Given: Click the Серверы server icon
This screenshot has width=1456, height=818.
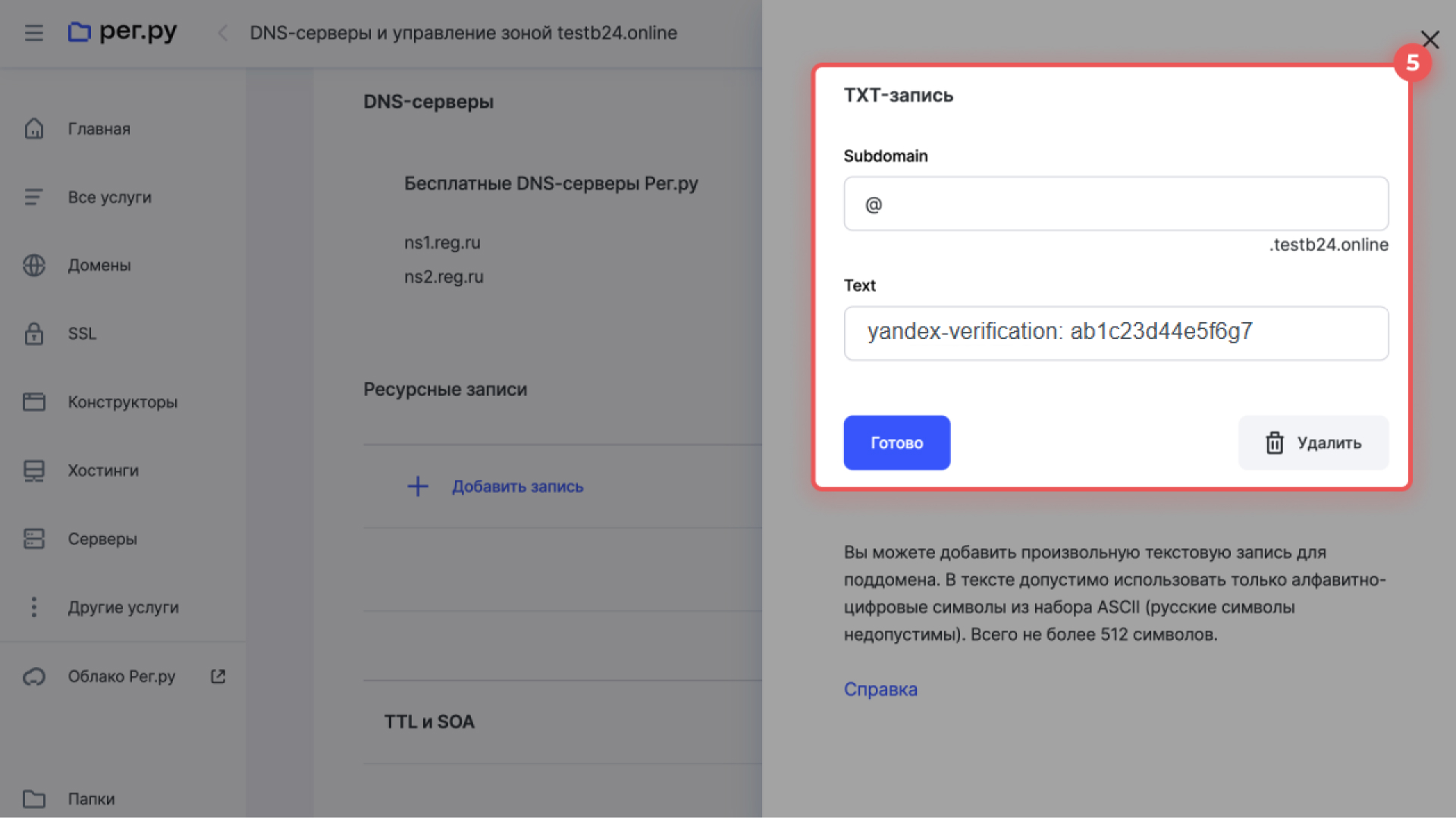Looking at the screenshot, I should click(34, 539).
